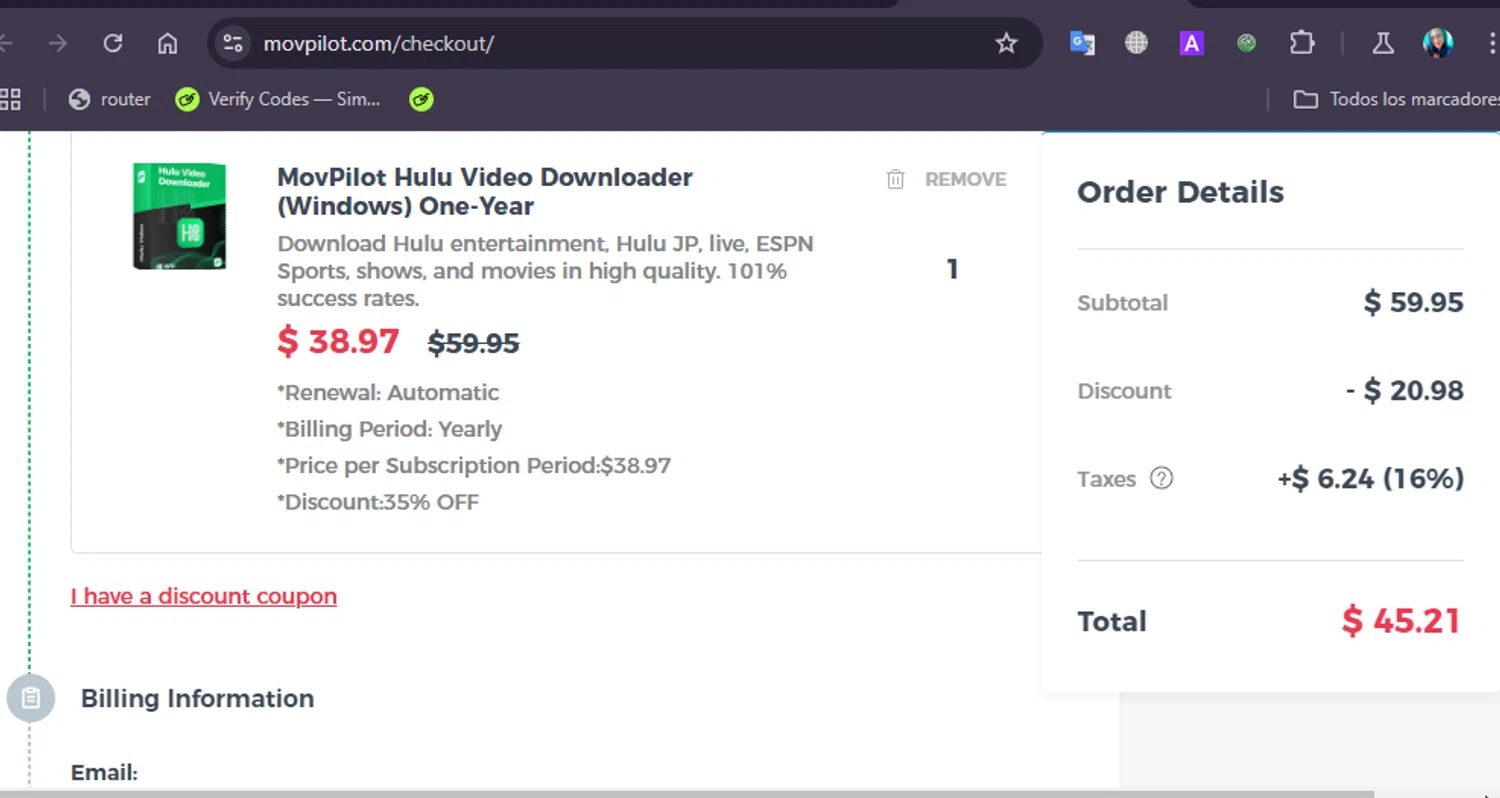Click the address bar URL movpilot.com/checkout/
The width and height of the screenshot is (1500, 798).
click(x=378, y=43)
